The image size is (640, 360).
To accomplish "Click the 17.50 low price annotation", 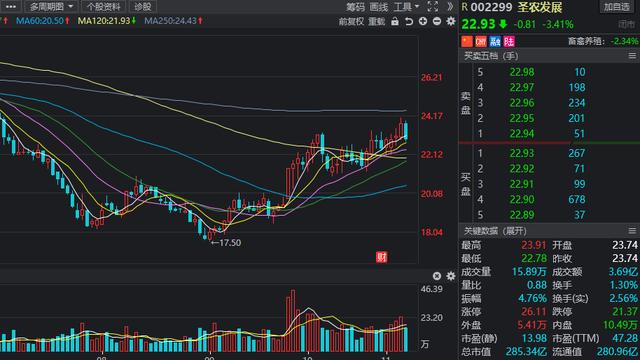I will (x=226, y=243).
